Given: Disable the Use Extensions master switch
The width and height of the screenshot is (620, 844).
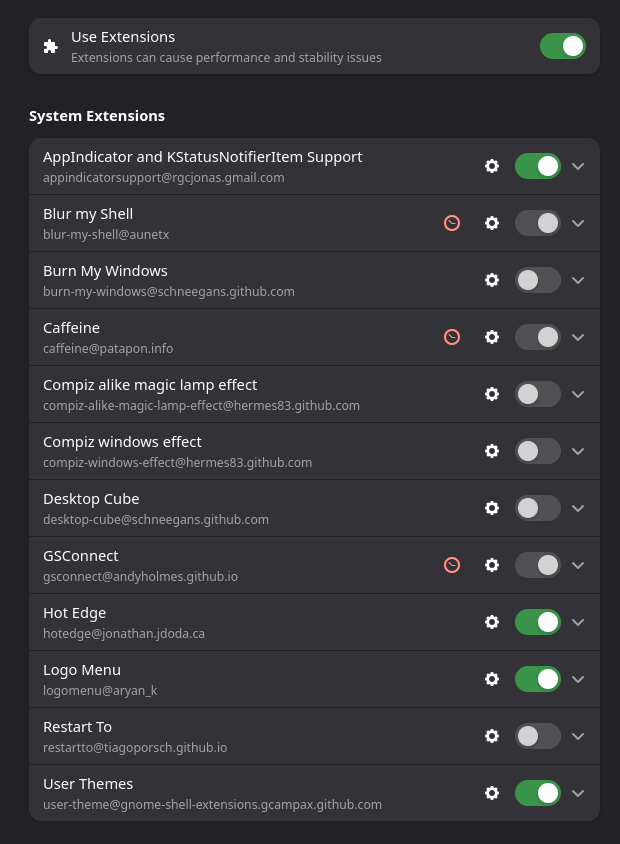Looking at the screenshot, I should (562, 46).
